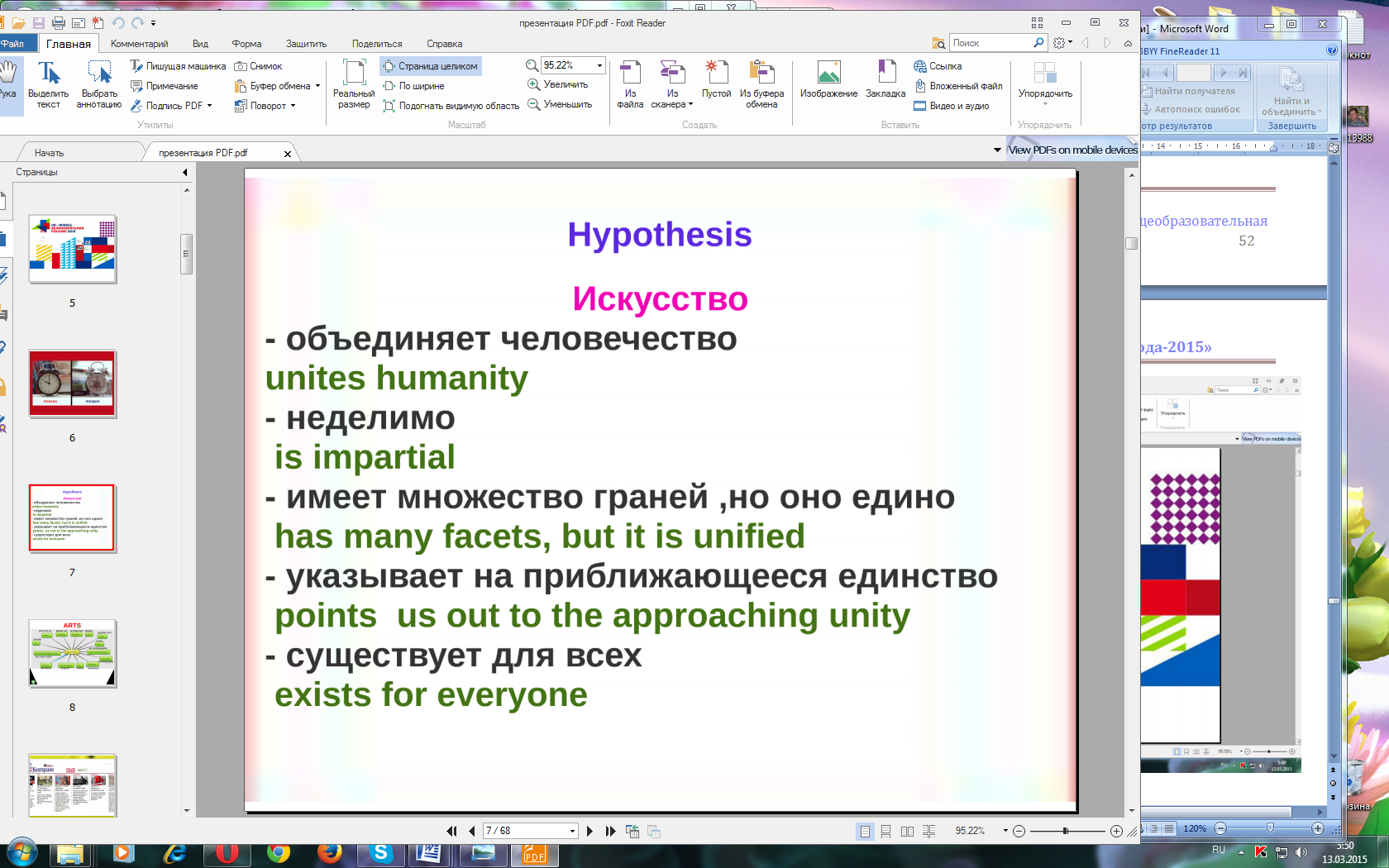Create PDF Из буфера обмена
1389x868 pixels.
tap(761, 84)
